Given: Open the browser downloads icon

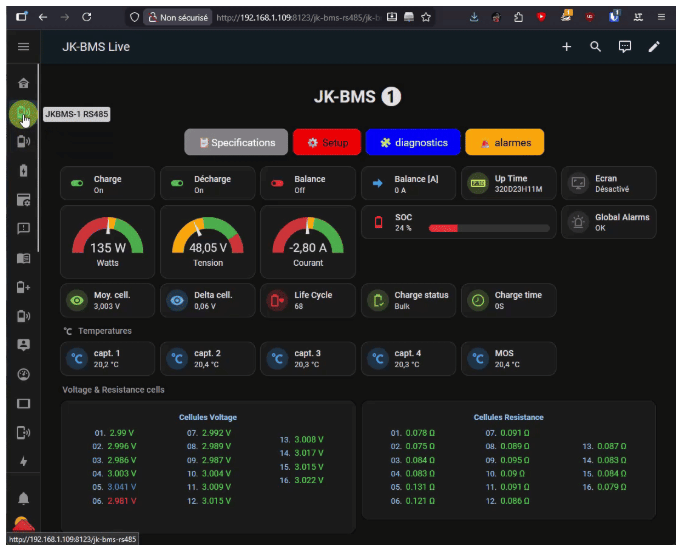Looking at the screenshot, I should 474,17.
